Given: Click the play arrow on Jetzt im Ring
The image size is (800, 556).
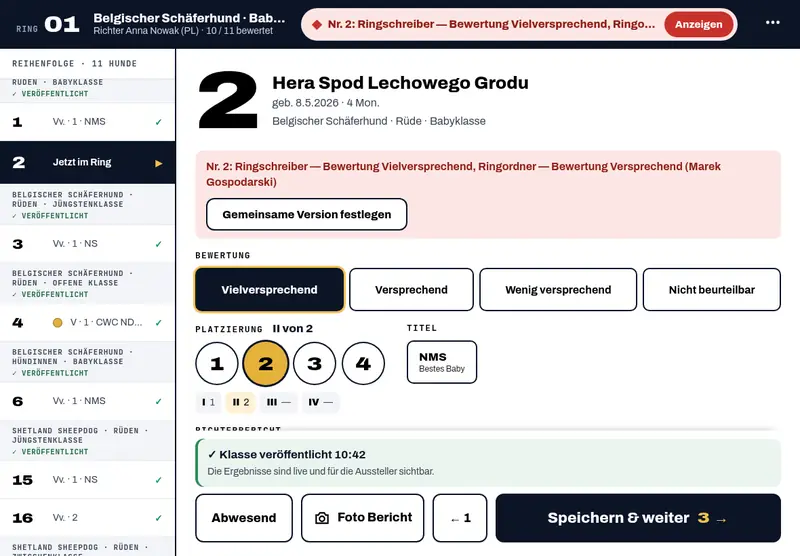Looking at the screenshot, I should point(159,163).
